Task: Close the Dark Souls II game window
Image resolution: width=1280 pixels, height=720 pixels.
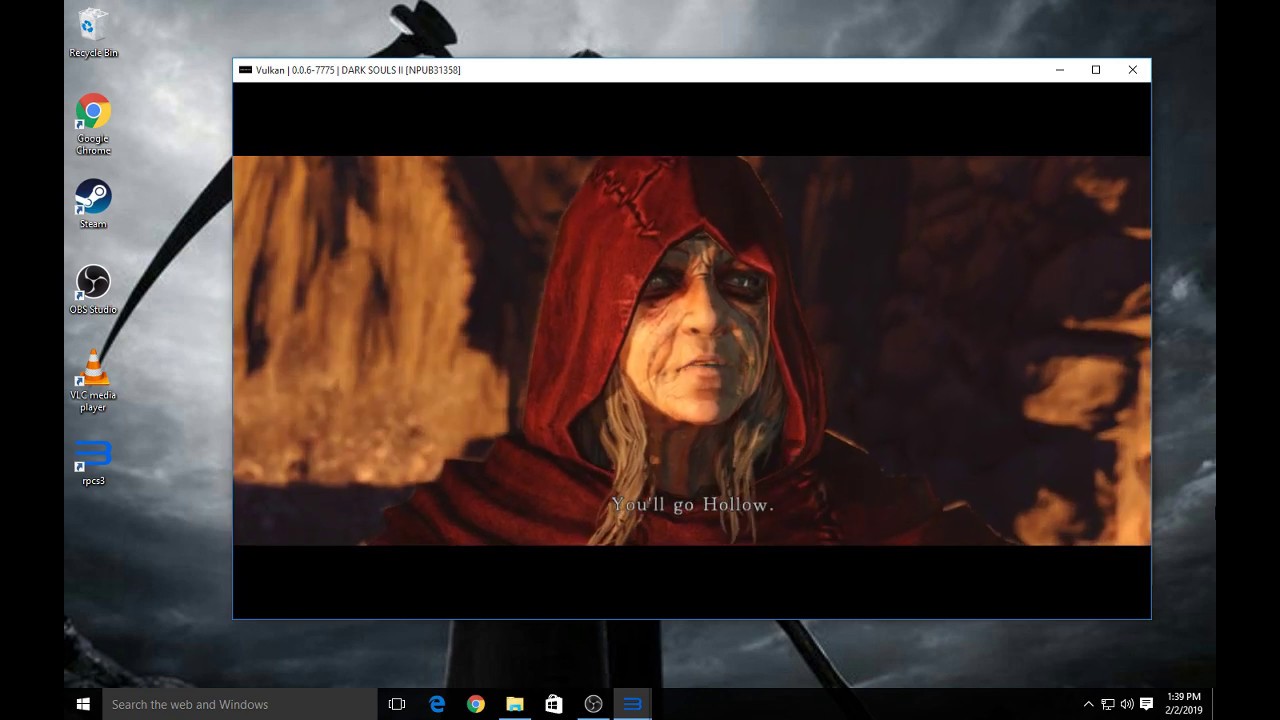Action: [x=1132, y=70]
